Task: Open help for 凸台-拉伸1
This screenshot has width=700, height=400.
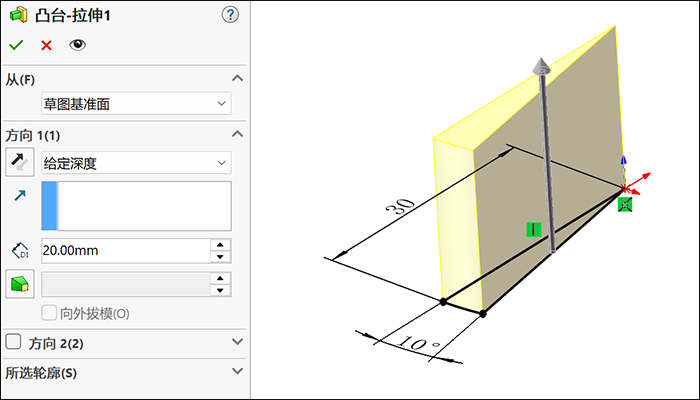Action: 230,15
